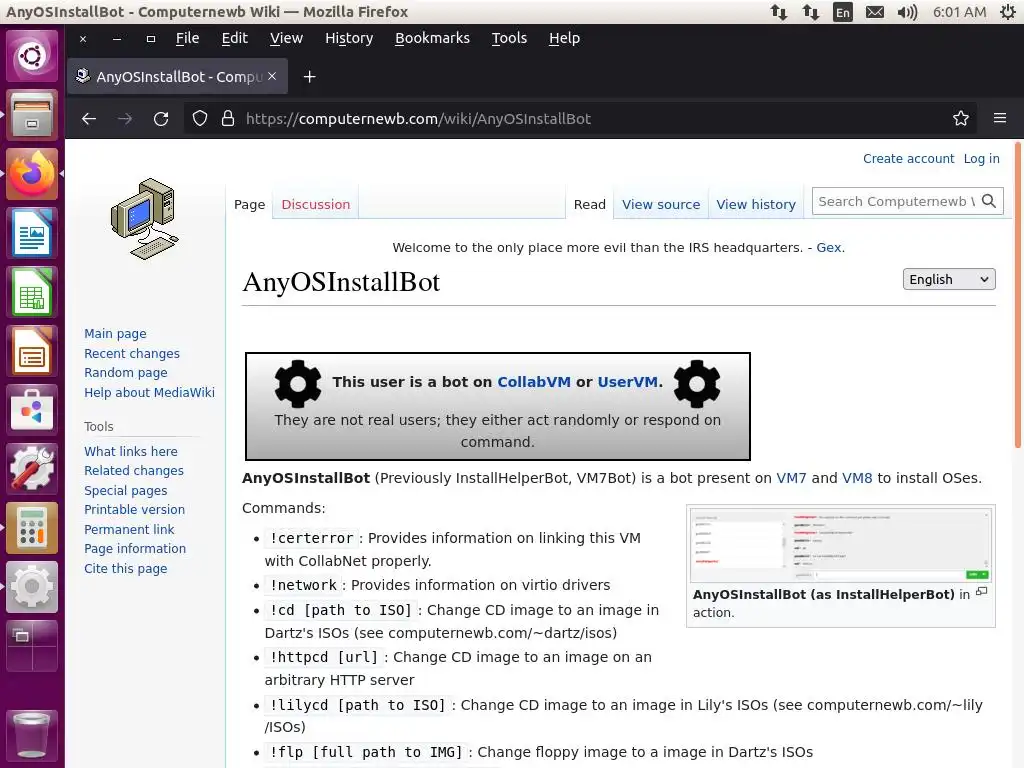Image resolution: width=1024 pixels, height=768 pixels.
Task: Follow the Gex link in the site notice
Action: pos(828,248)
